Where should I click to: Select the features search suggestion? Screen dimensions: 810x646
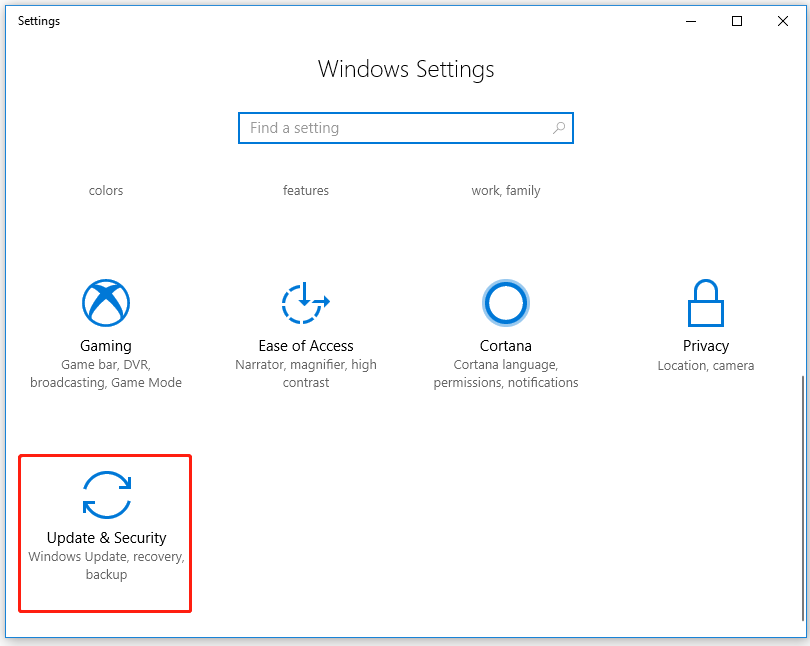click(x=305, y=190)
